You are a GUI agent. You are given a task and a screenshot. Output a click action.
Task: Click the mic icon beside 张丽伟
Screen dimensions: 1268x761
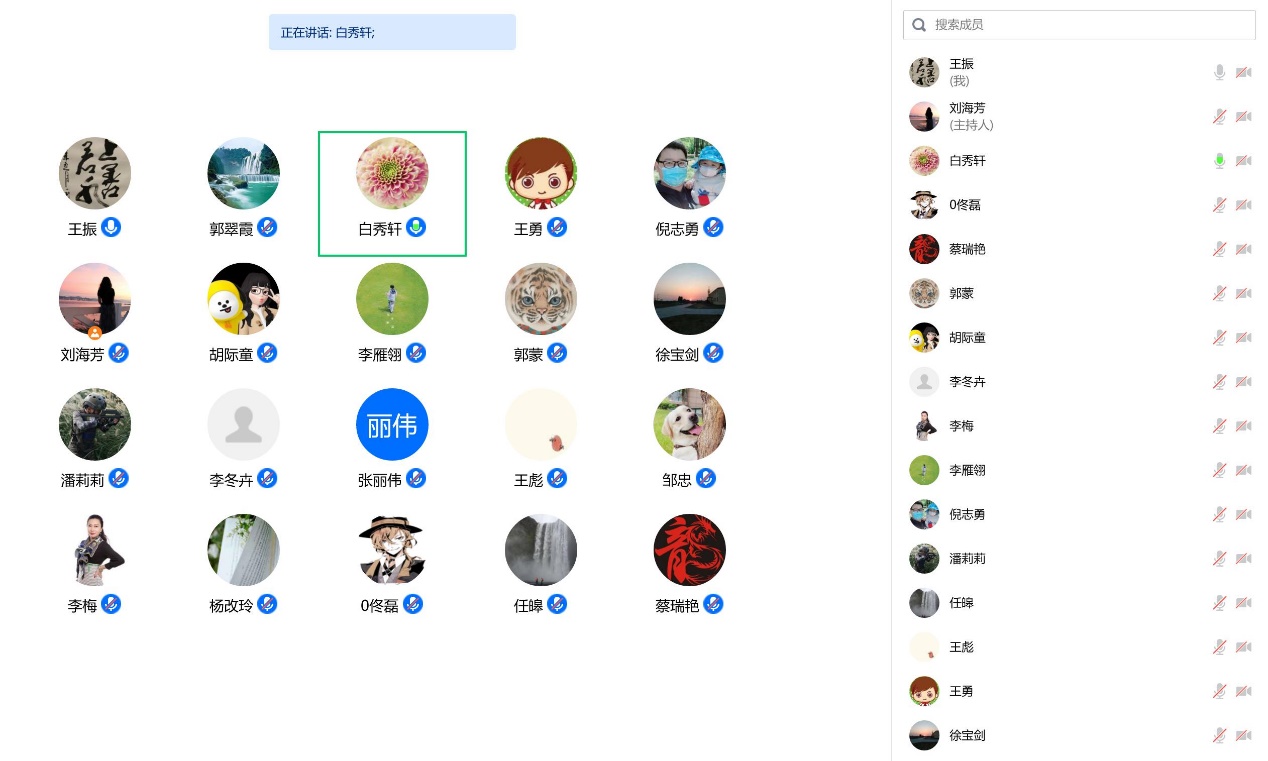click(416, 478)
